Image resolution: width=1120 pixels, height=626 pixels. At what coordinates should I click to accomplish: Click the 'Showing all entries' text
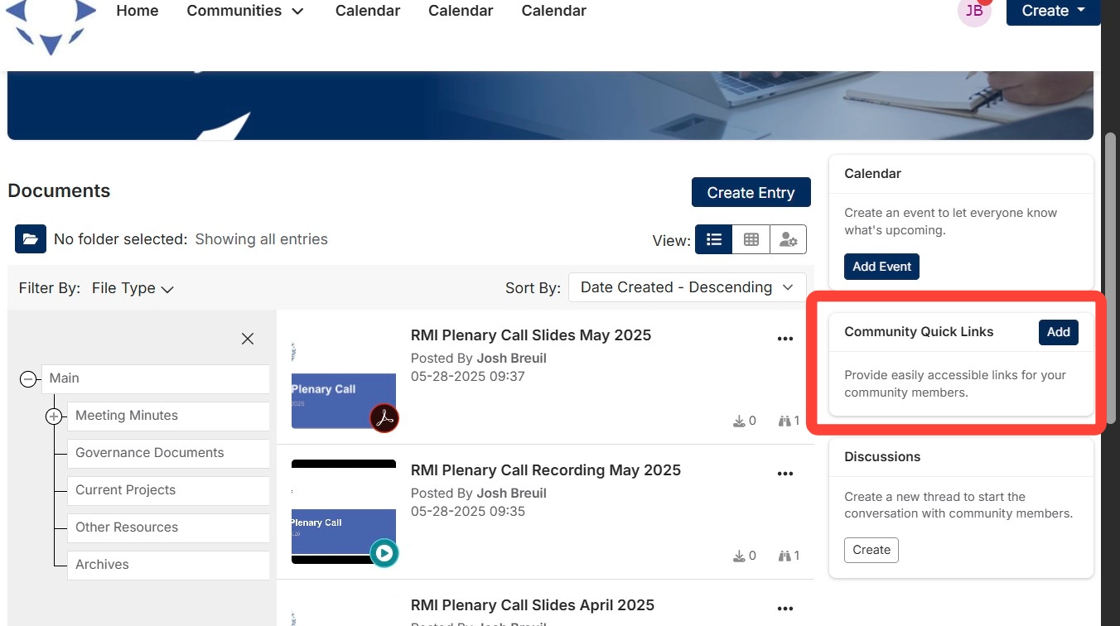(261, 239)
